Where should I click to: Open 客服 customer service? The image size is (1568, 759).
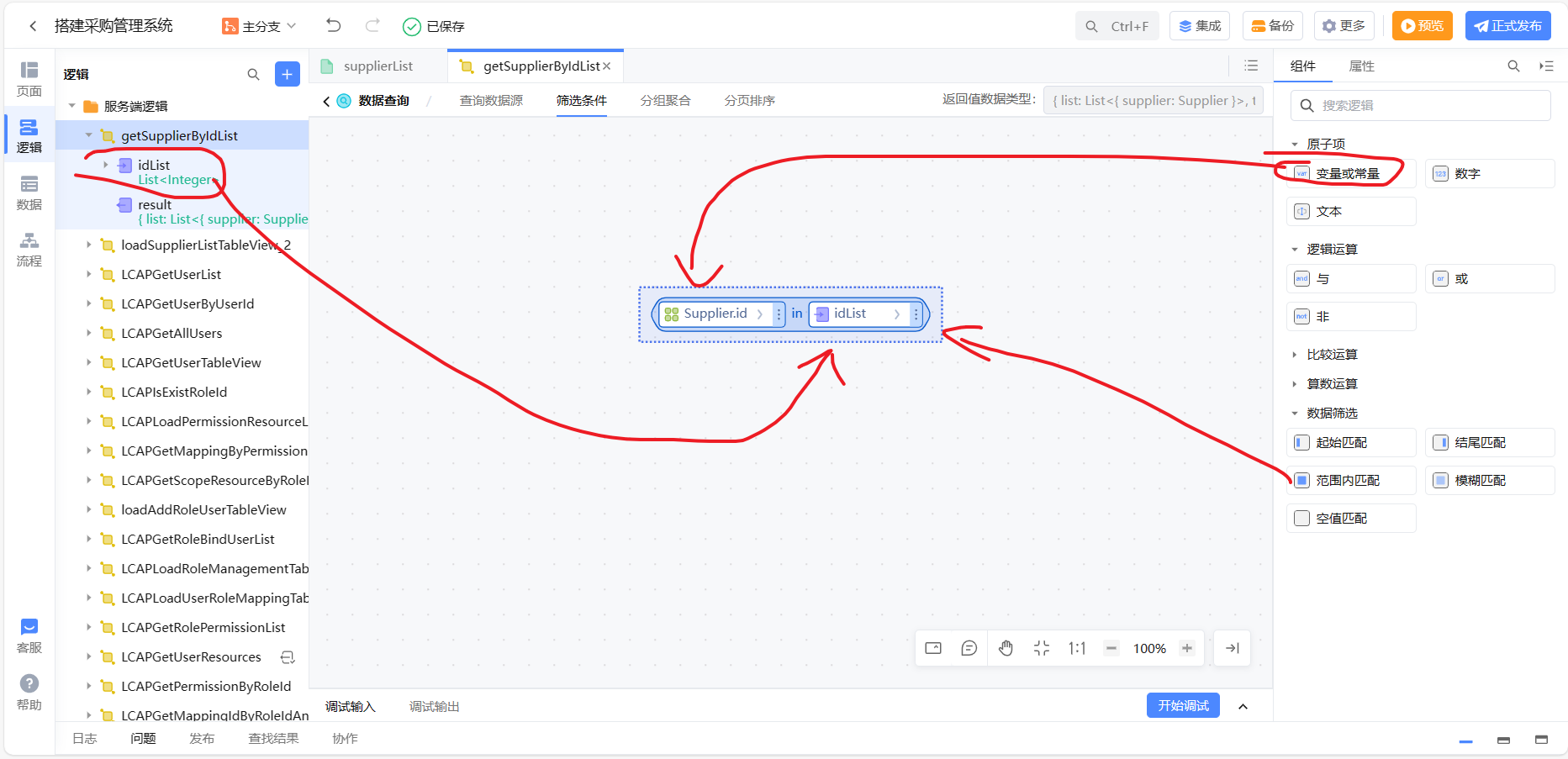[29, 636]
